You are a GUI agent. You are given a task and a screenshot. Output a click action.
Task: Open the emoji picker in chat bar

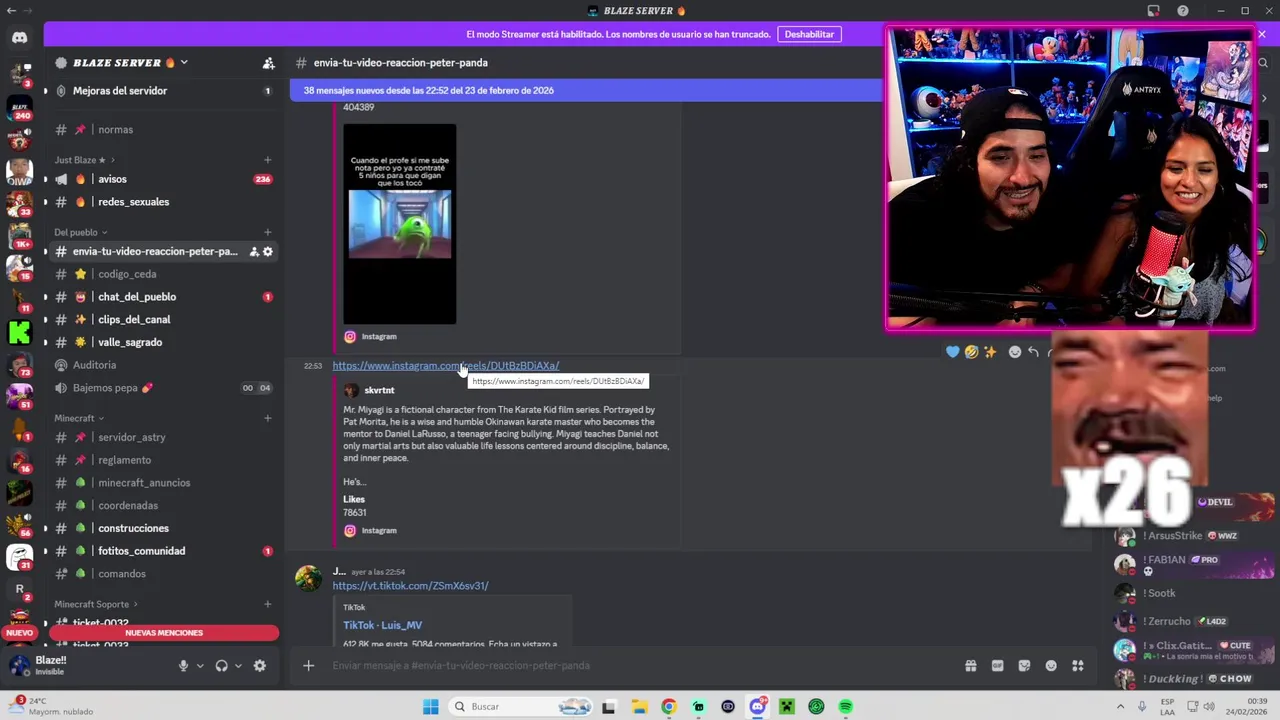(x=1051, y=666)
